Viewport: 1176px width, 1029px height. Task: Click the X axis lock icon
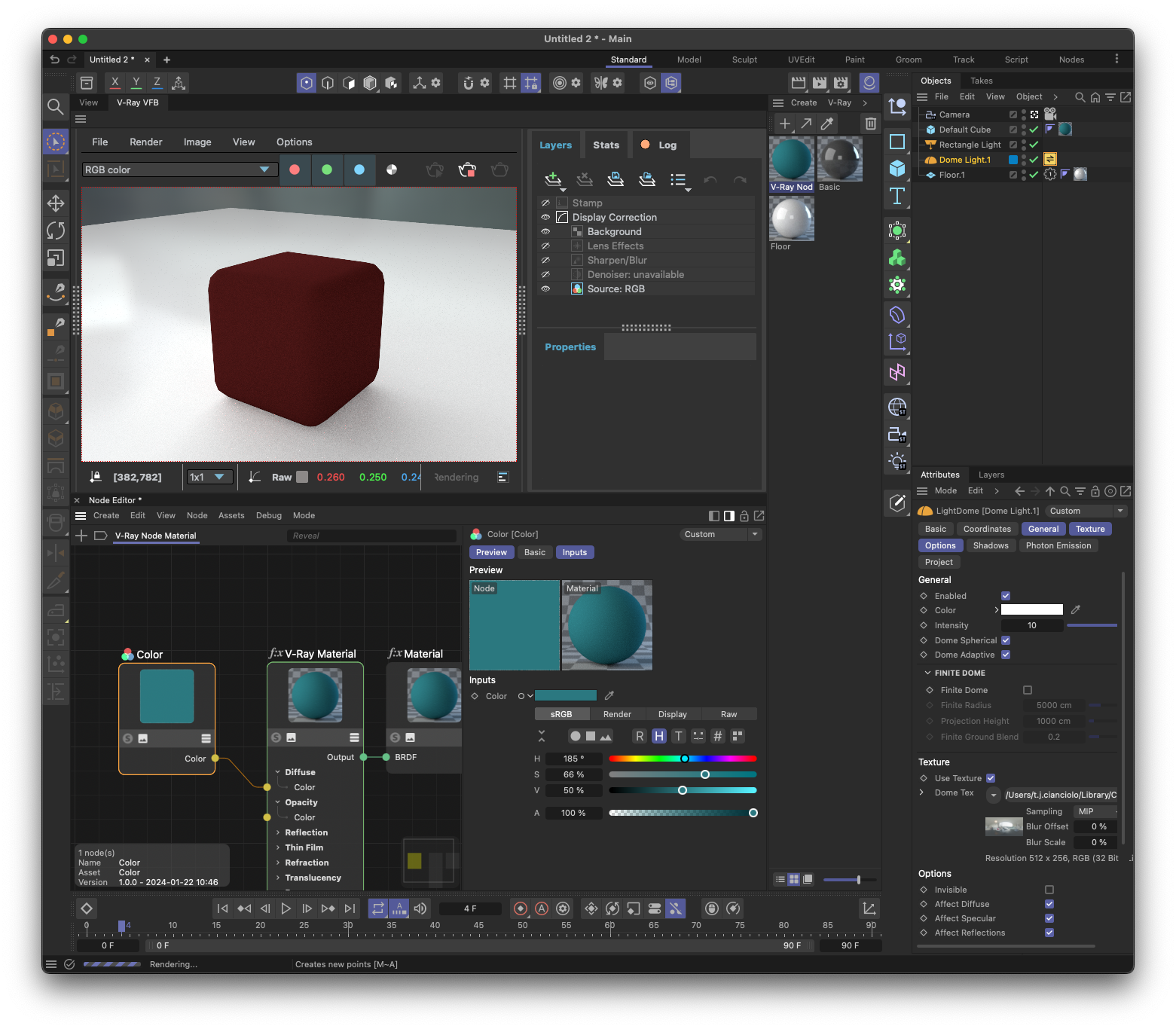[115, 83]
